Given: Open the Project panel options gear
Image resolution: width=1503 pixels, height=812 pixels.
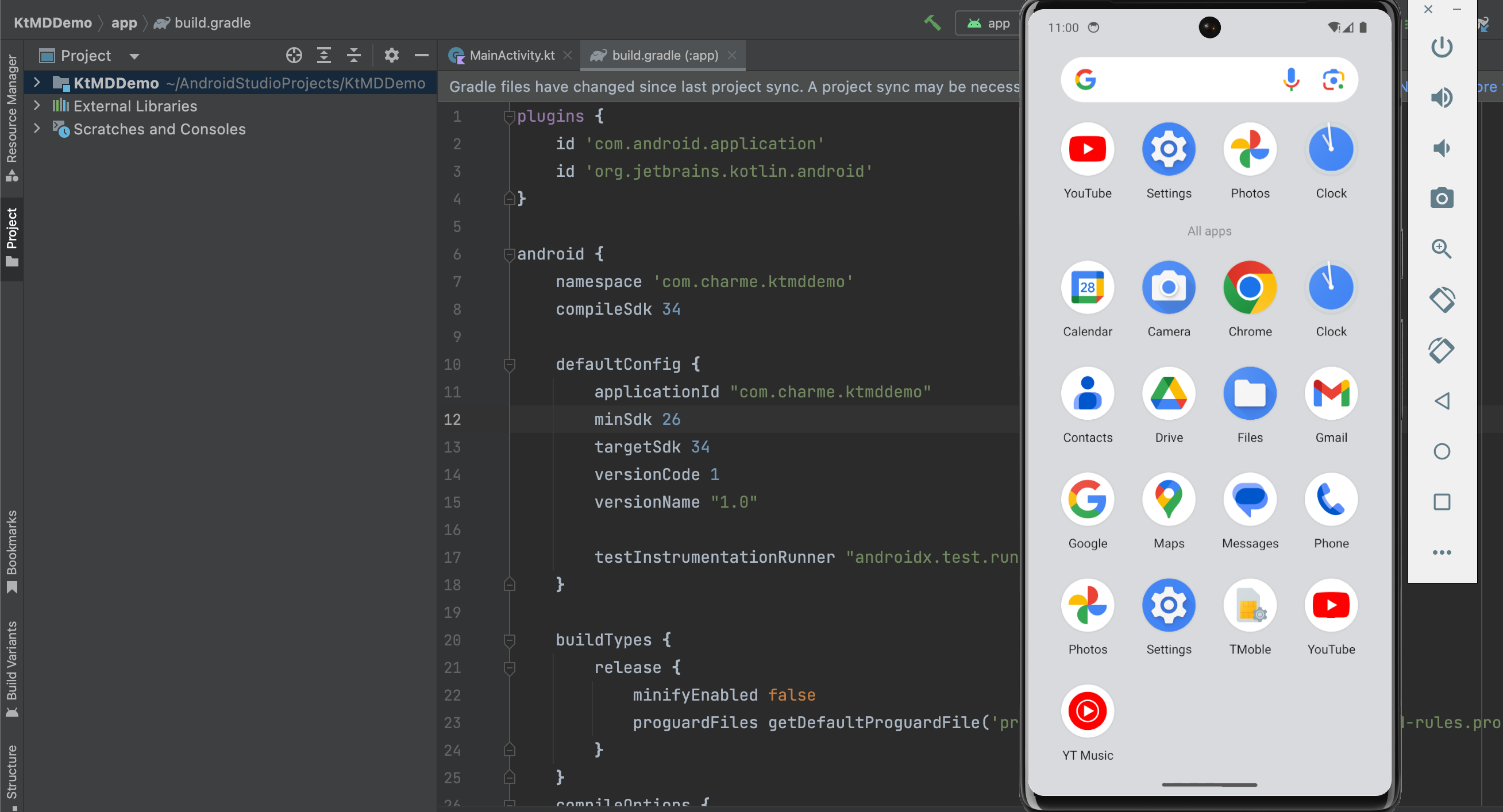Looking at the screenshot, I should click(391, 56).
